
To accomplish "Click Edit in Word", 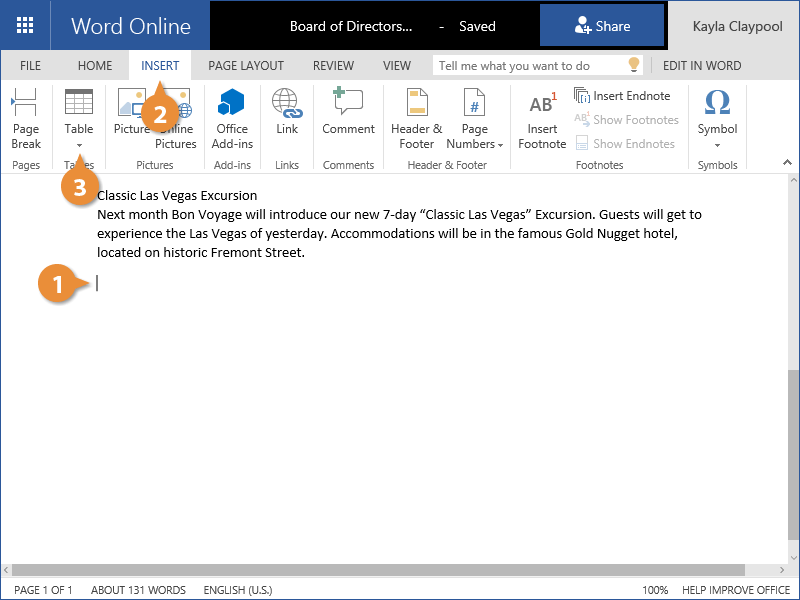I will click(x=702, y=66).
